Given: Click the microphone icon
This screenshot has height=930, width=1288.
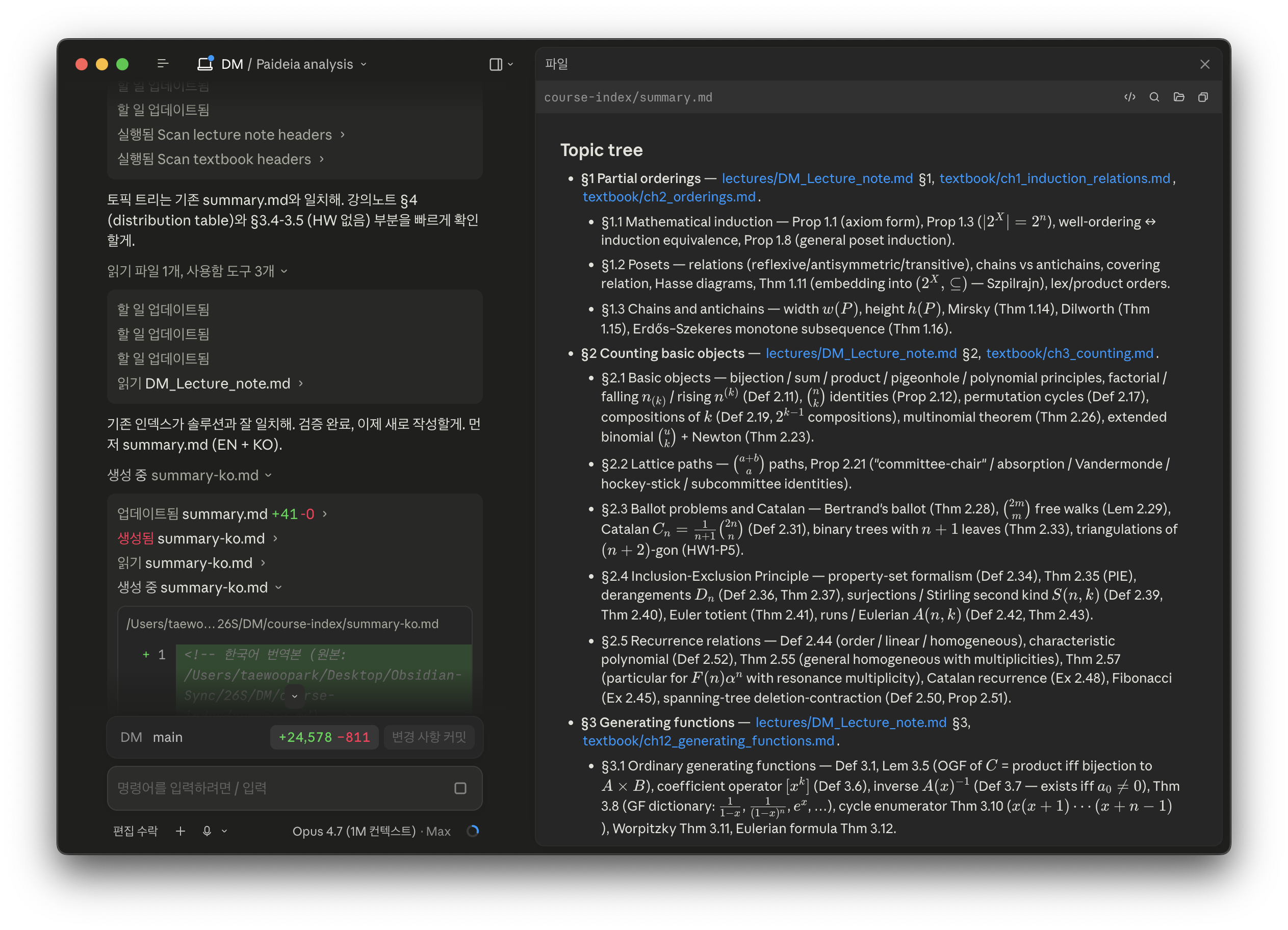Looking at the screenshot, I should [208, 831].
